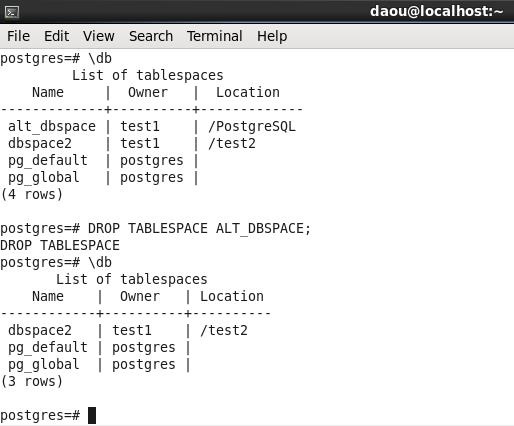This screenshot has height=426, width=514.
Task: Click the /PostgreSQL location value
Action: click(252, 127)
